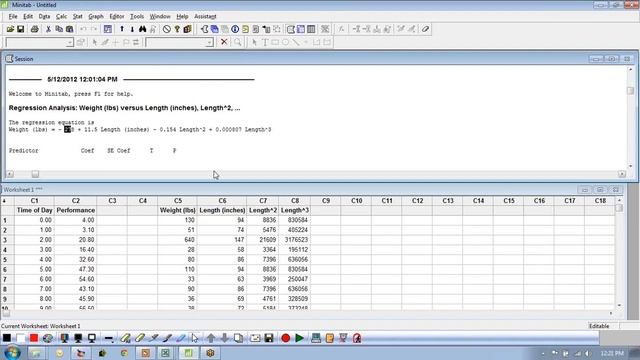This screenshot has width=640, height=360.
Task: Click the Worksheet vertical scrollbar thumb
Action: point(619,208)
